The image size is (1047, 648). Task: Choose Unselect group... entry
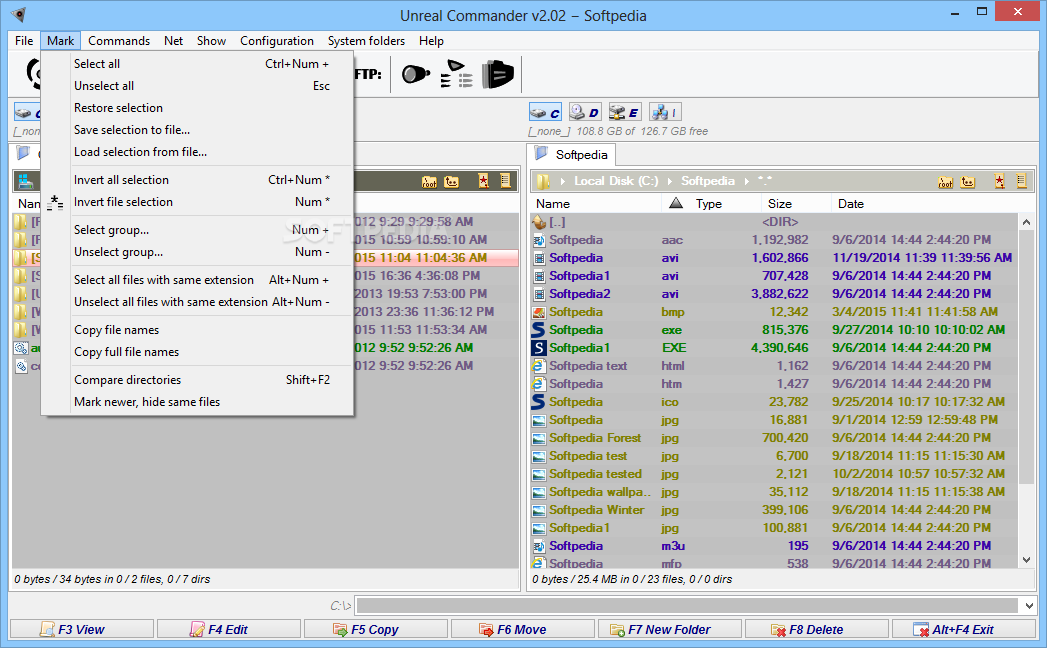click(198, 253)
